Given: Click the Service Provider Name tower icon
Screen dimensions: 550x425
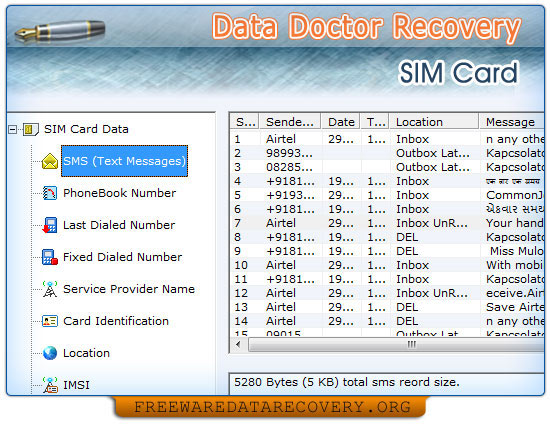Looking at the screenshot, I should click(x=49, y=289).
